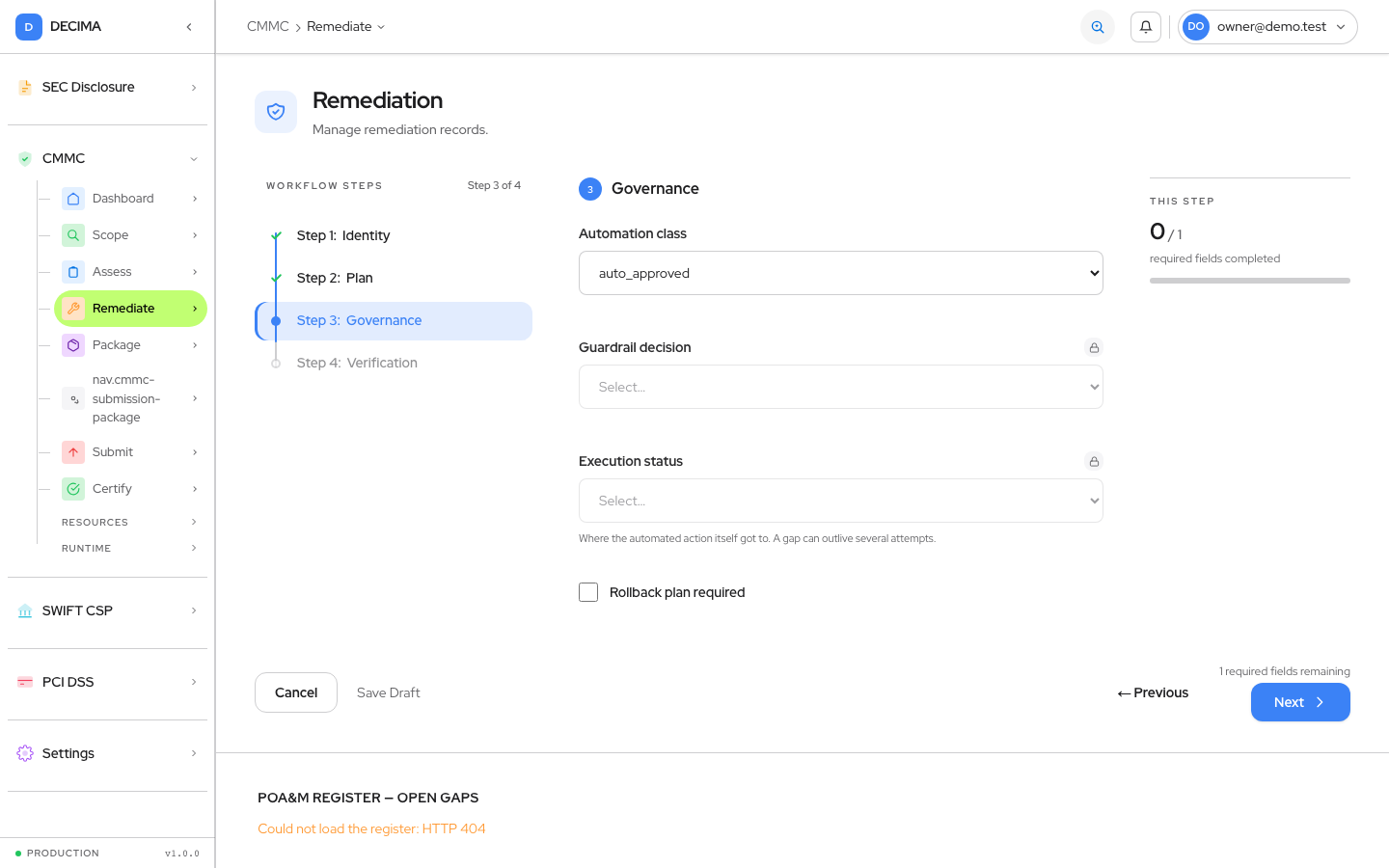This screenshot has width=1389, height=868.
Task: Click the 'Step 3 of 4' label
Action: 494,185
